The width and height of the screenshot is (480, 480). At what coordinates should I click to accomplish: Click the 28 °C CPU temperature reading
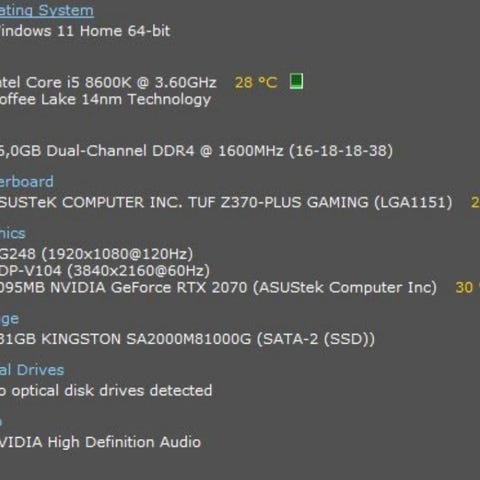point(256,82)
